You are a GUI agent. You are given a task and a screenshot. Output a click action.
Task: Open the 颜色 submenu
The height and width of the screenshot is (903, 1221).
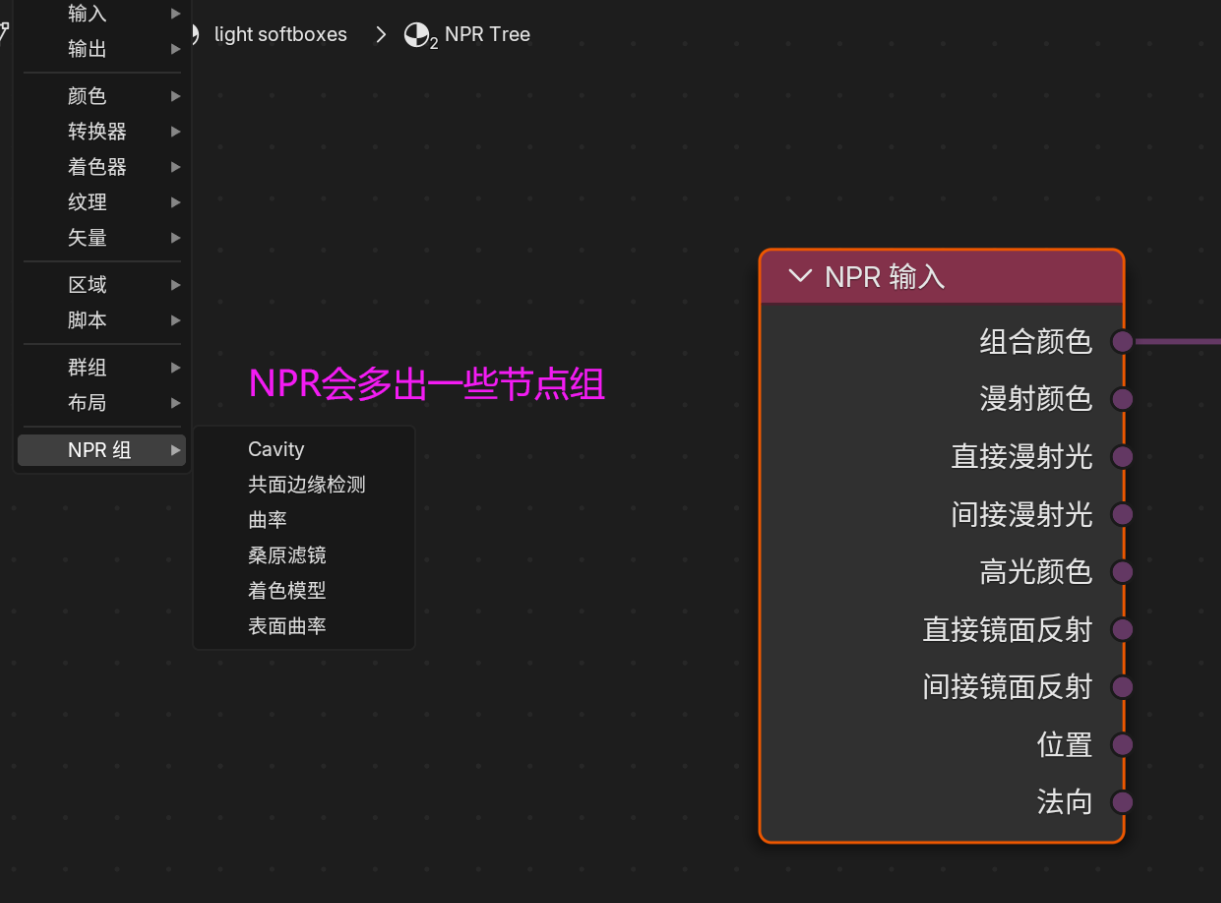click(x=102, y=96)
